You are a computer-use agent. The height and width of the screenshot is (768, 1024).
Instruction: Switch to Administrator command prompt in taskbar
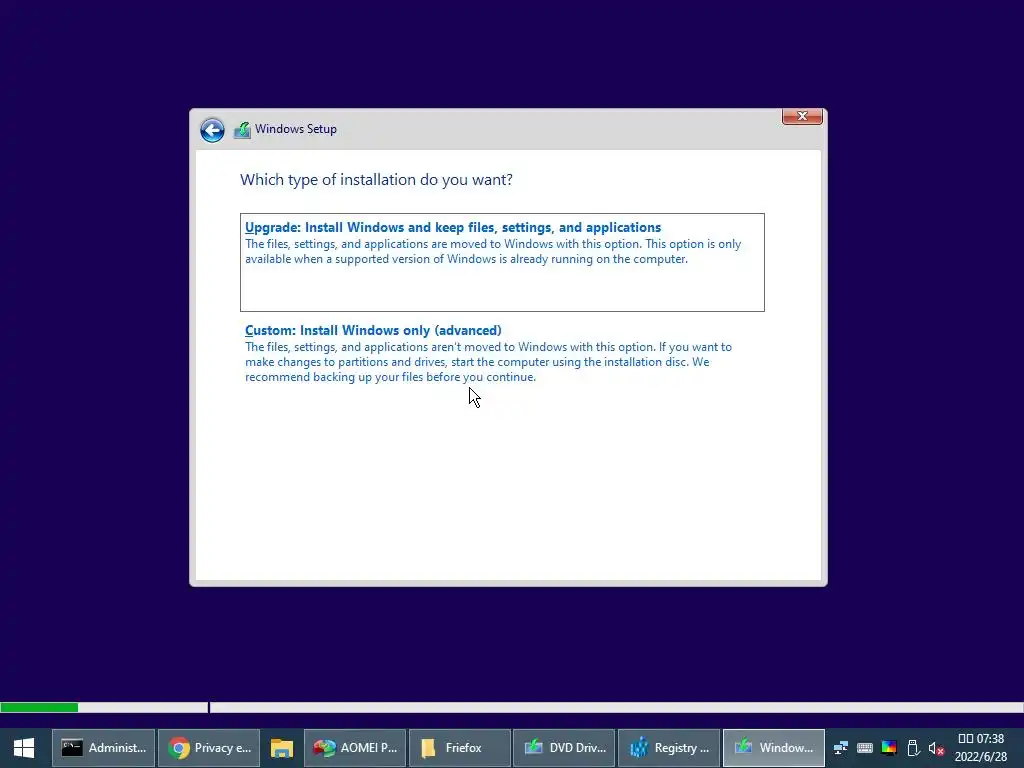(x=104, y=748)
